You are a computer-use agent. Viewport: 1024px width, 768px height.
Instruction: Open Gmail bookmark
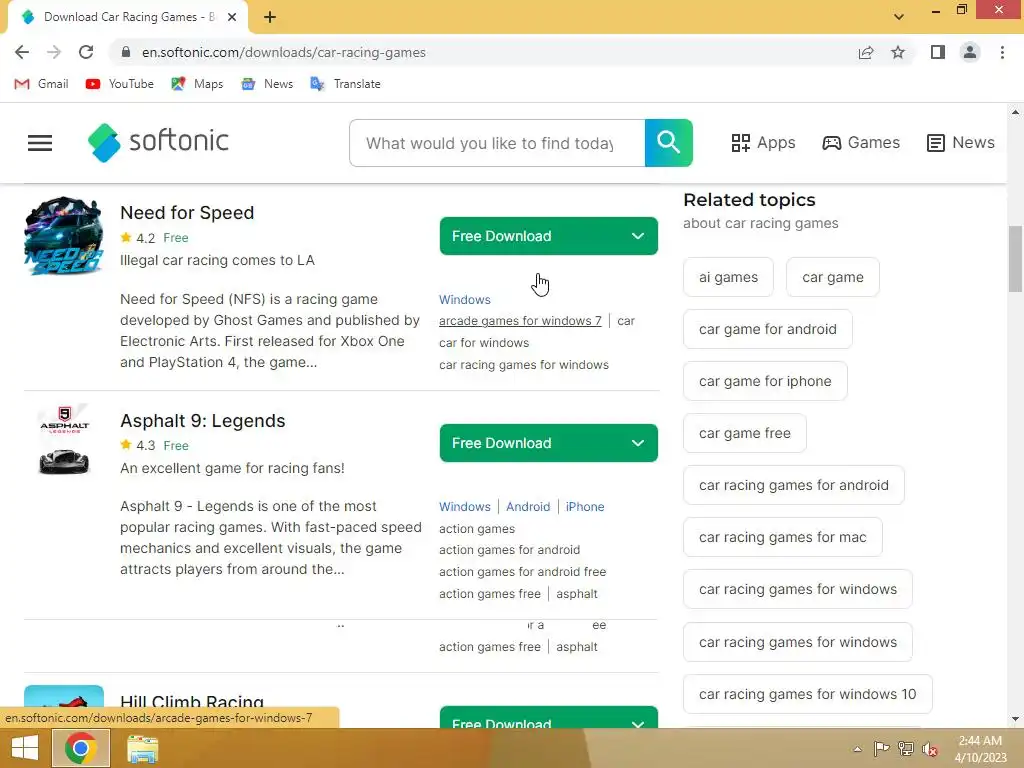pos(41,84)
